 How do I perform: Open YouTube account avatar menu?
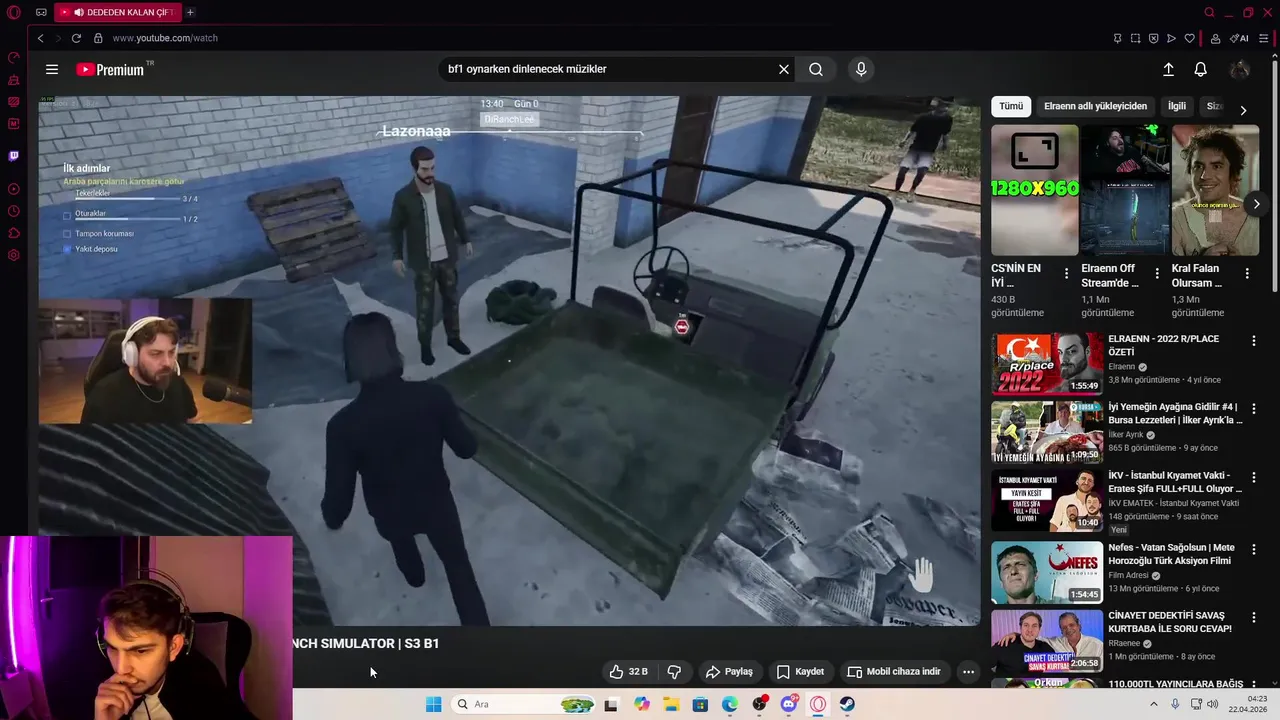(x=1240, y=69)
